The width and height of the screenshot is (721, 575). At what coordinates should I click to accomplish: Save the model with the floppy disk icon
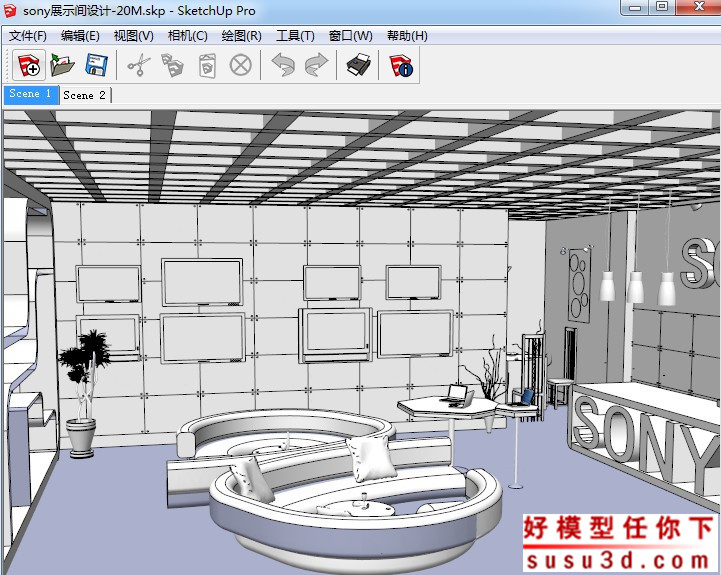pyautogui.click(x=97, y=65)
